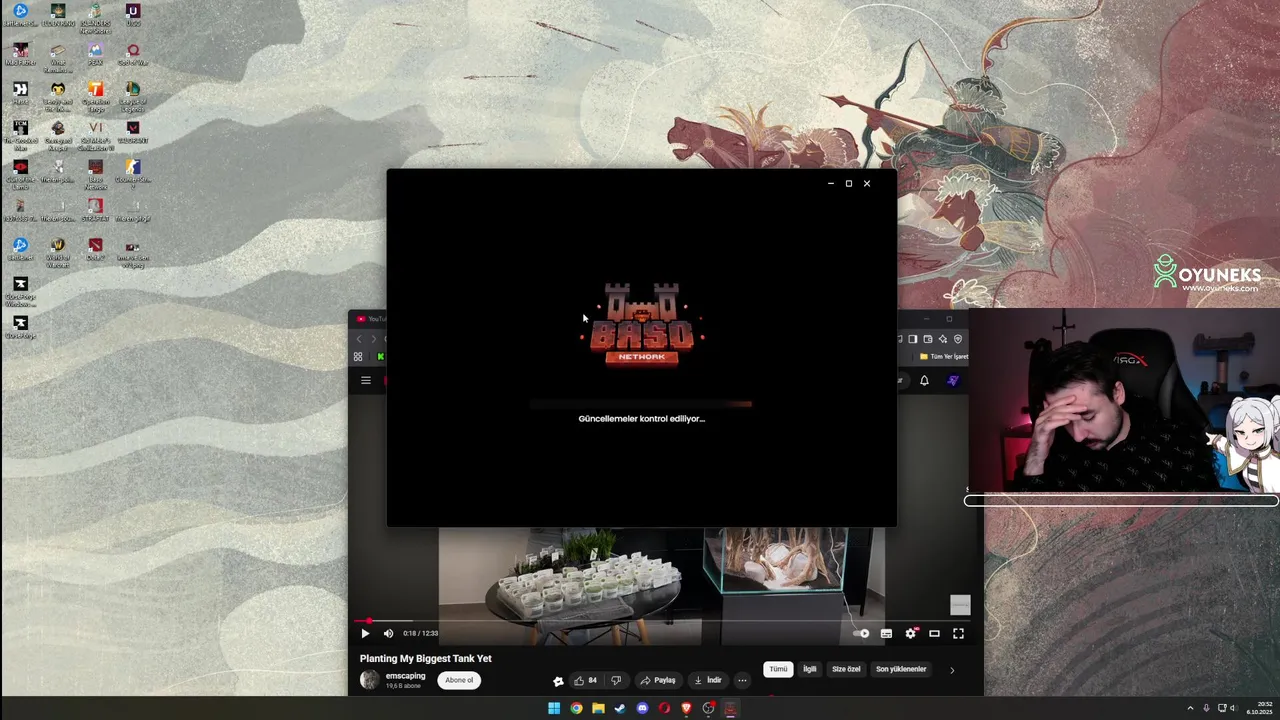Open the God of War desktop icon
Viewport: 1280px width, 720px height.
(133, 54)
